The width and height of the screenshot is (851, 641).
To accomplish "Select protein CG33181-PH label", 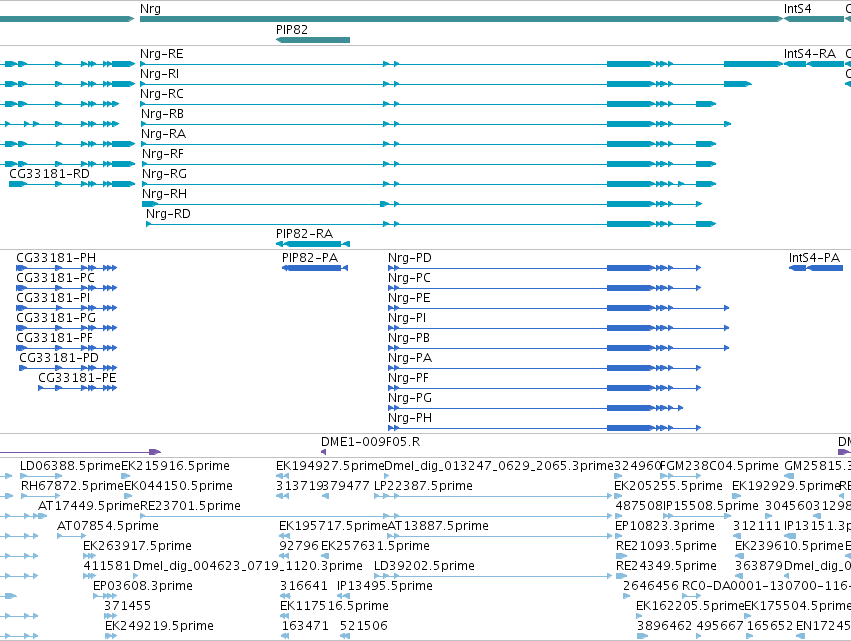I will (x=56, y=258).
